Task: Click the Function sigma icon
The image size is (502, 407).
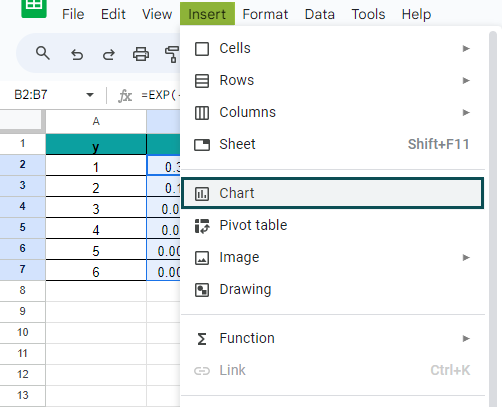Action: click(202, 339)
